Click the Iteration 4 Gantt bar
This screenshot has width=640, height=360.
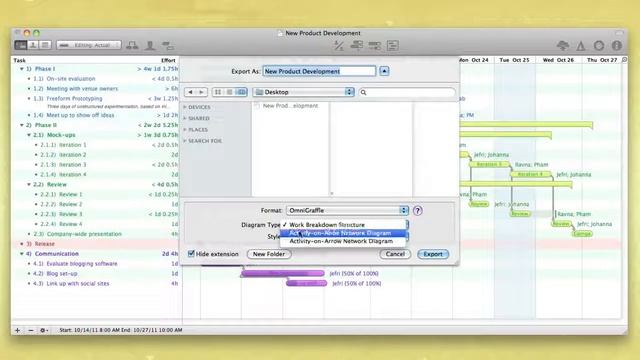(x=530, y=174)
